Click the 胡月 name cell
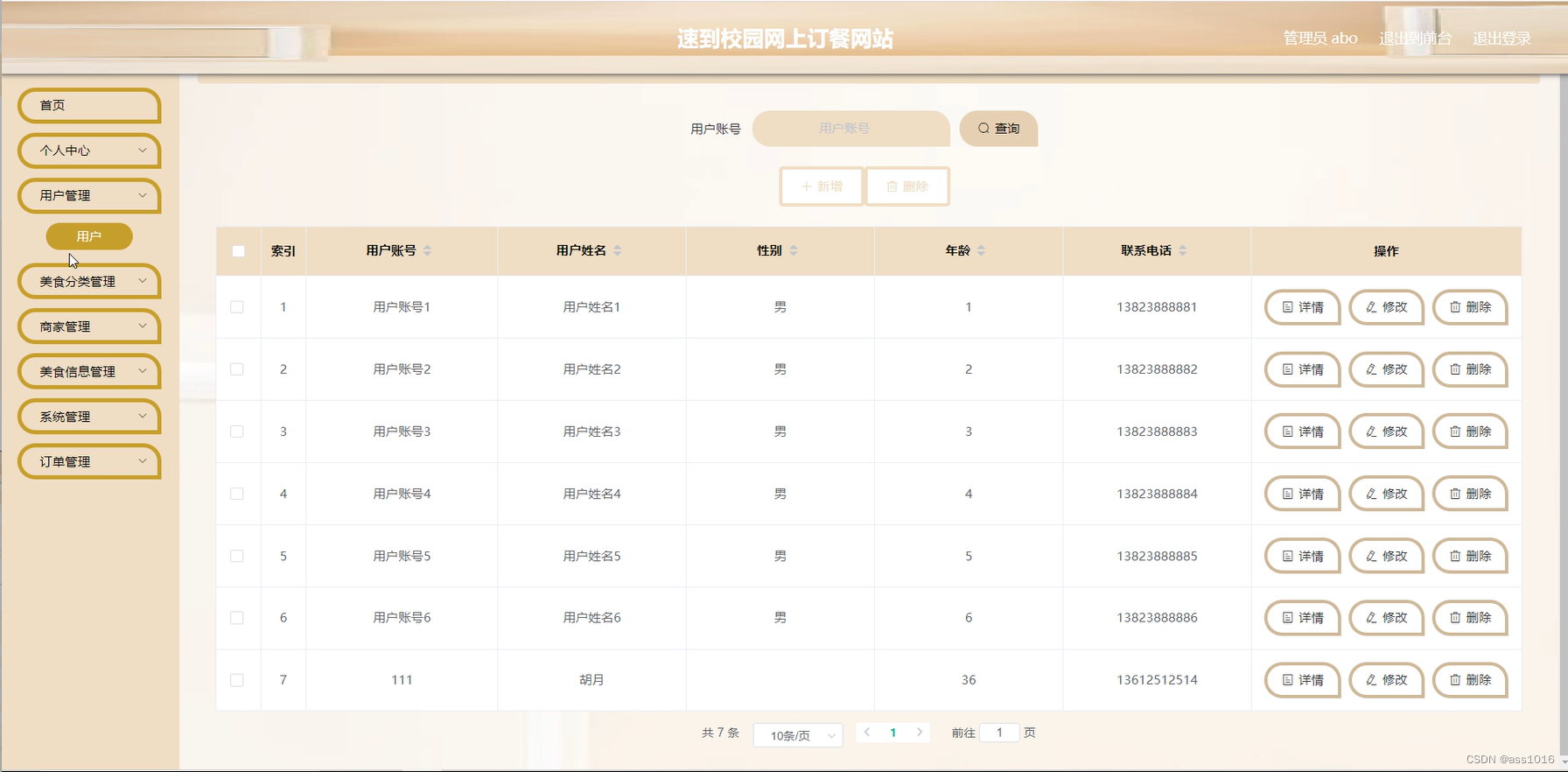The height and width of the screenshot is (772, 1568). (x=591, y=680)
